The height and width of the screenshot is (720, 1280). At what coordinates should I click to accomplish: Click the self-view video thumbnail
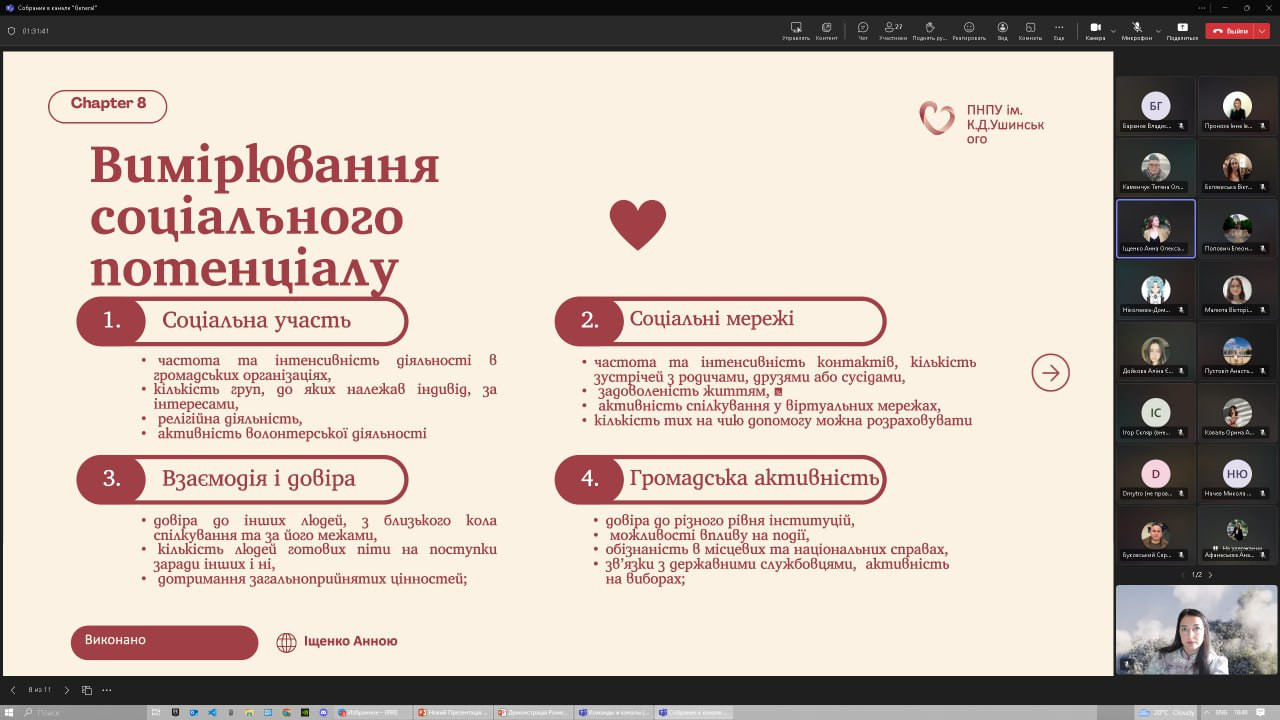(1197, 630)
